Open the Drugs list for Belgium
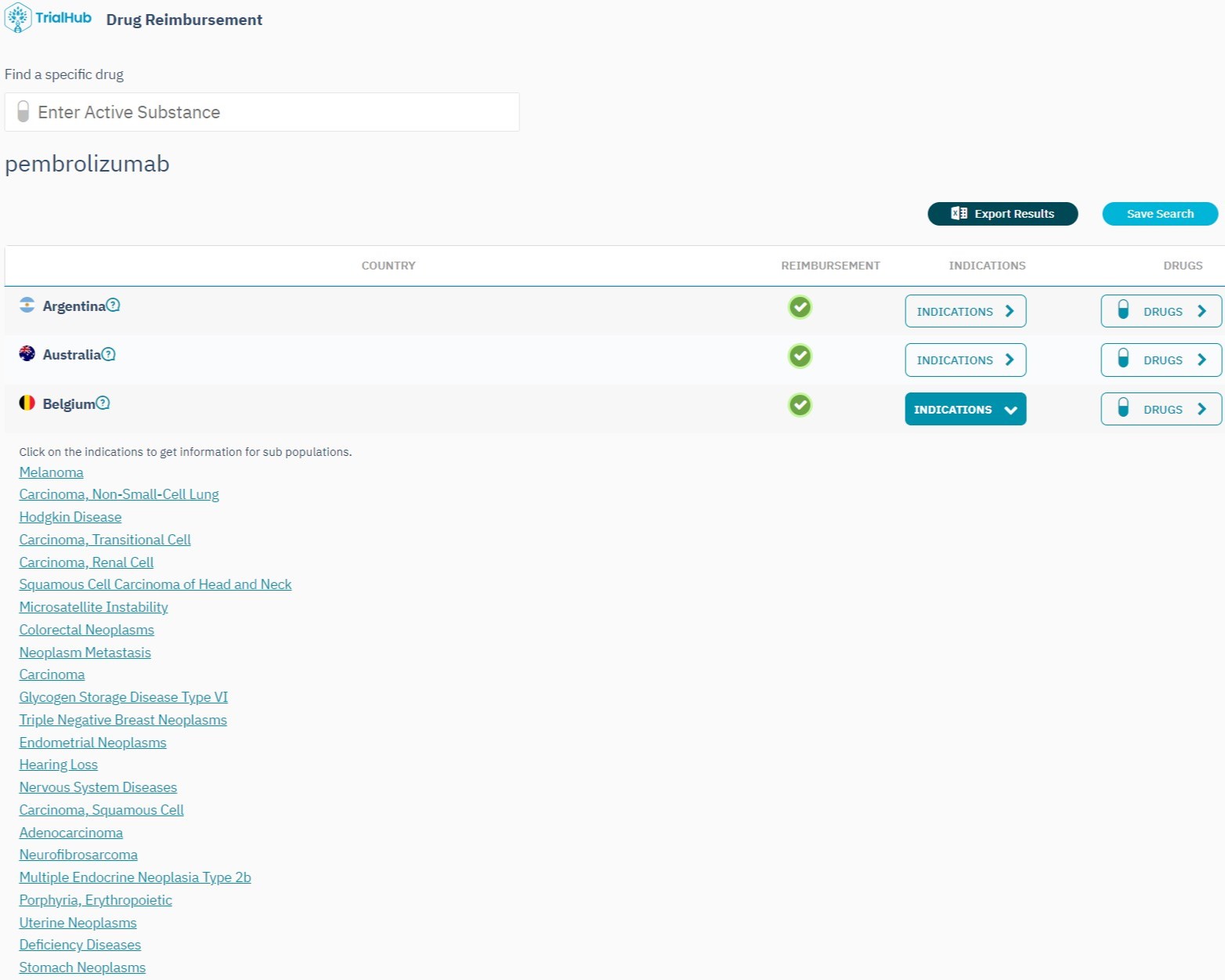The image size is (1225, 980). click(x=1161, y=409)
